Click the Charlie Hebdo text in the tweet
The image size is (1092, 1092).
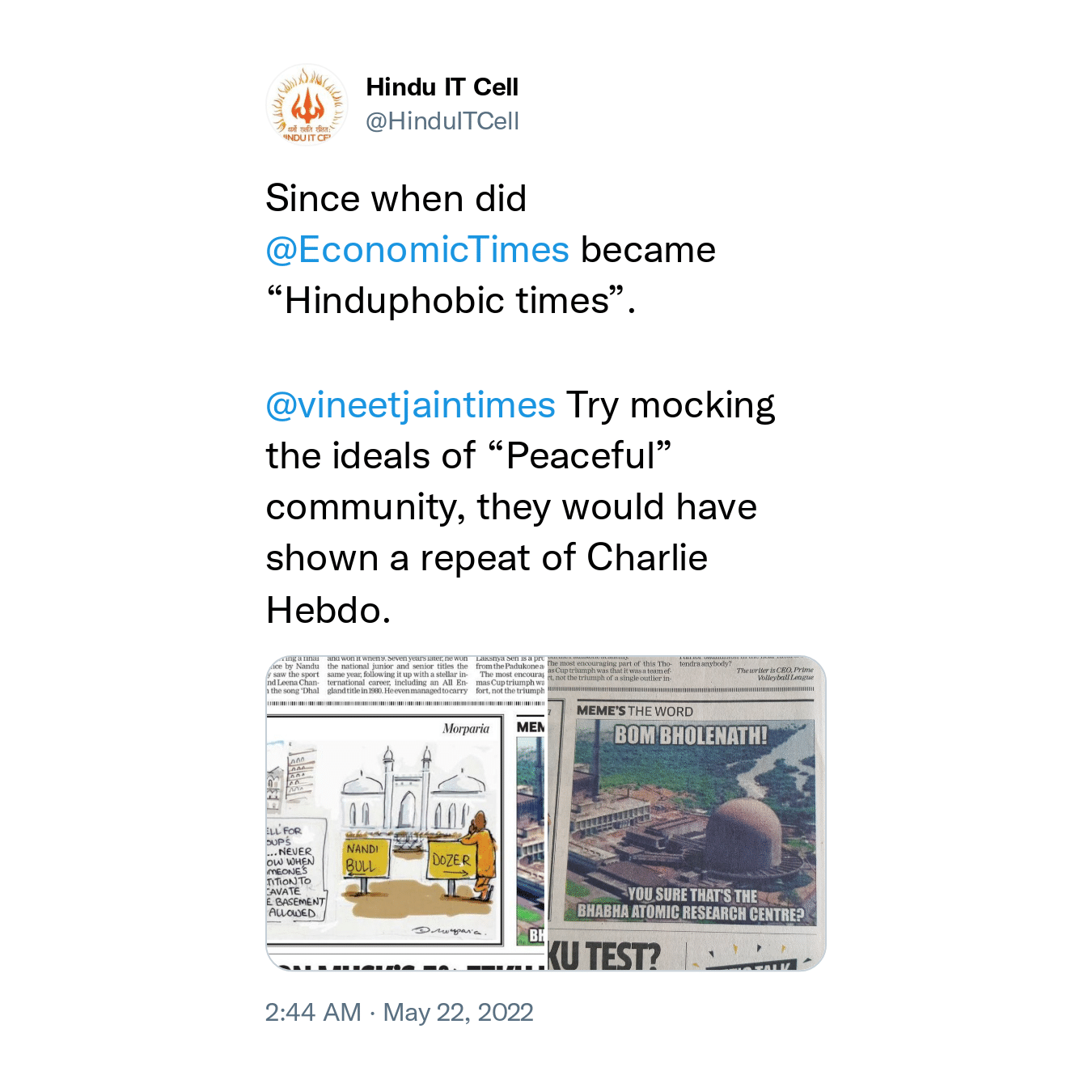[486, 583]
